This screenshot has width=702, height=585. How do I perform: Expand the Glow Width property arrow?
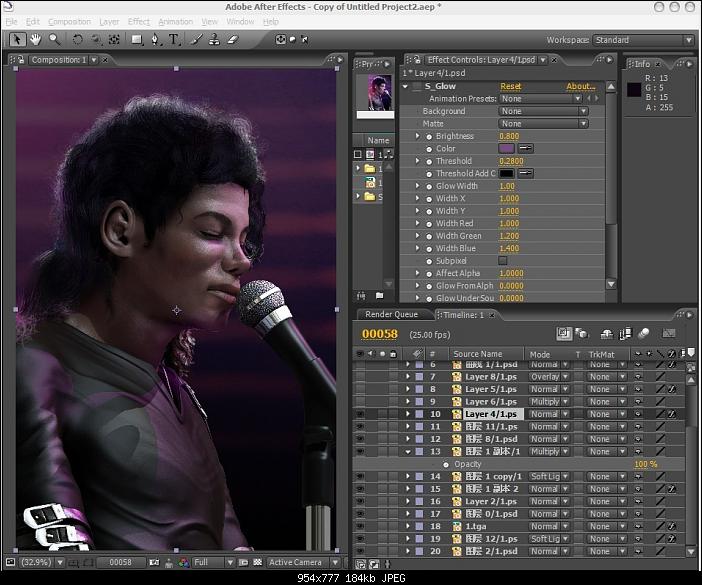(417, 186)
